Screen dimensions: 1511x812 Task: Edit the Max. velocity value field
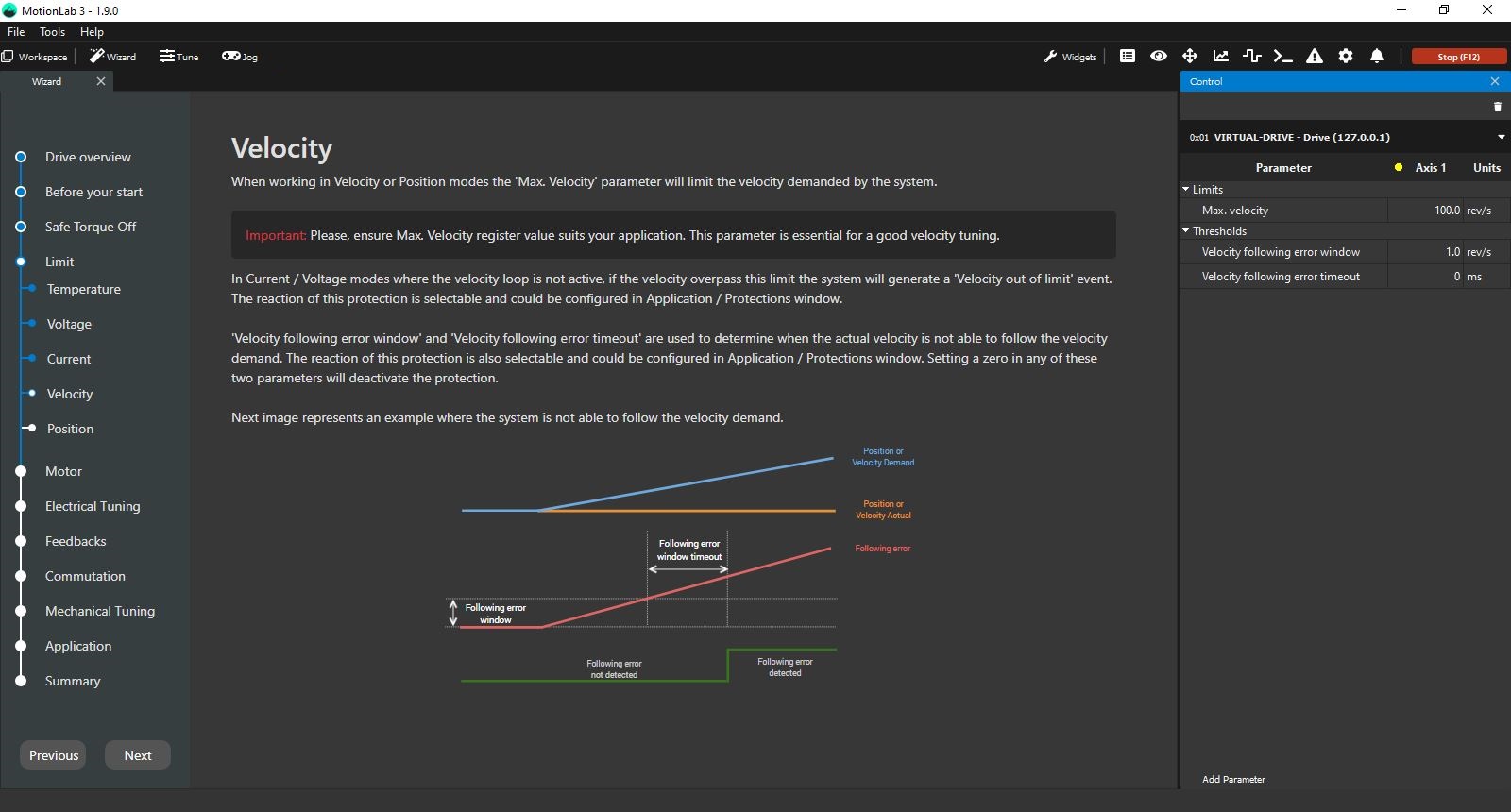[x=1426, y=211]
